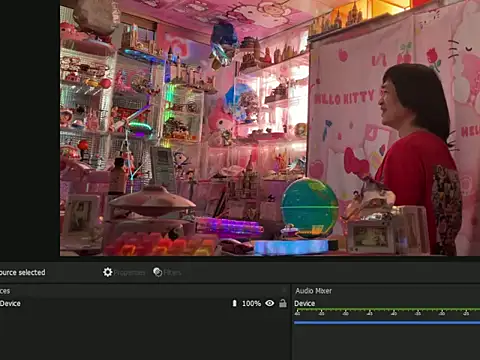Toggle the lock icon on Device source
This screenshot has height=360, width=480.
[x=283, y=303]
